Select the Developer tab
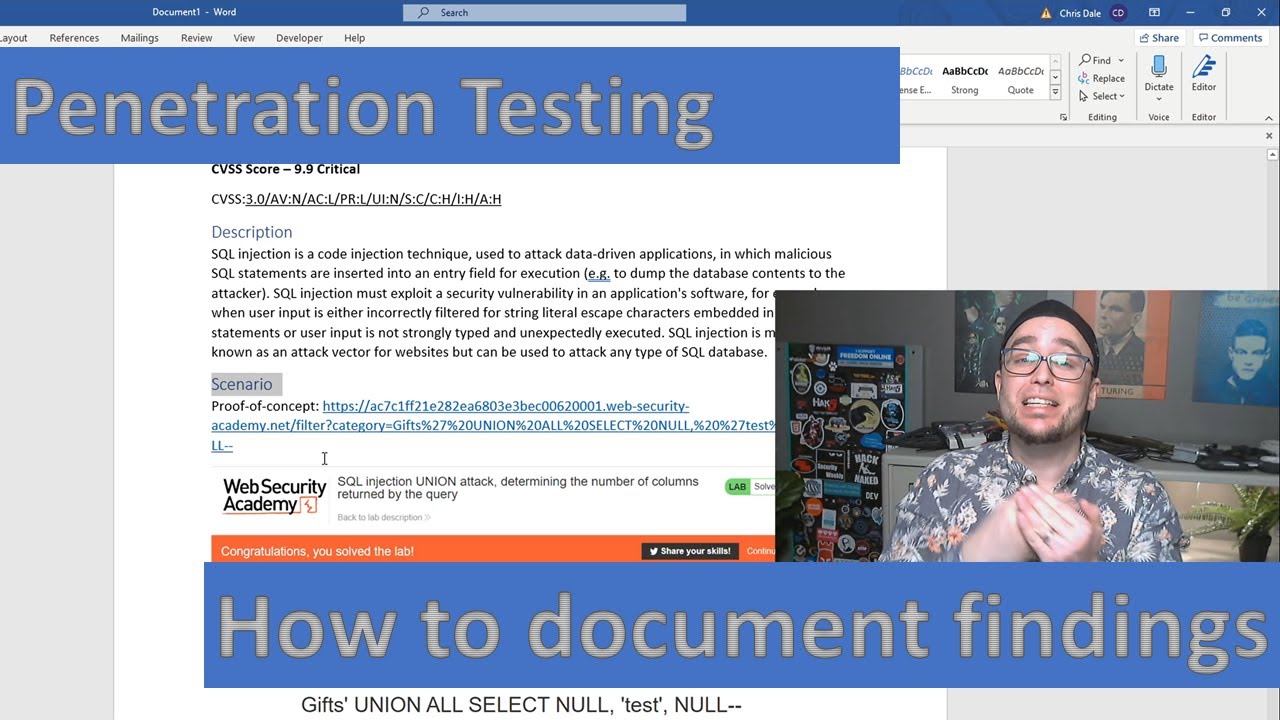The width and height of the screenshot is (1280, 720). [x=299, y=38]
